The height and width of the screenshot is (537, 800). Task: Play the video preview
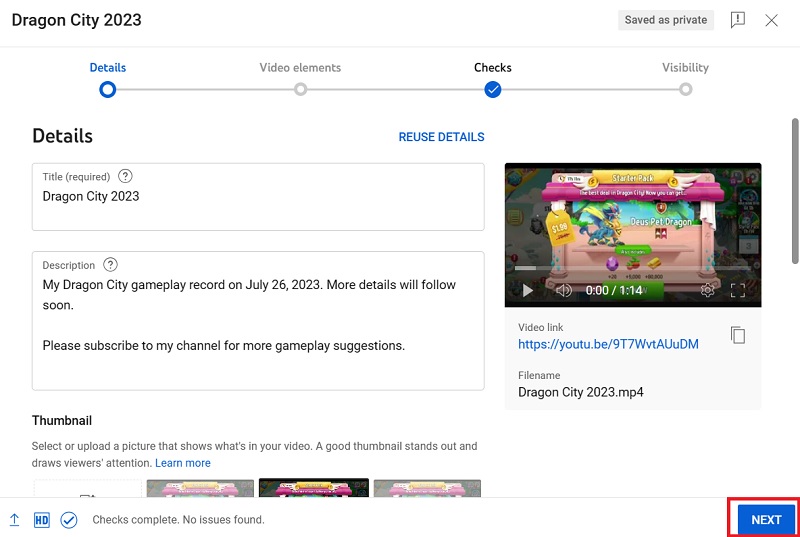pyautogui.click(x=528, y=291)
